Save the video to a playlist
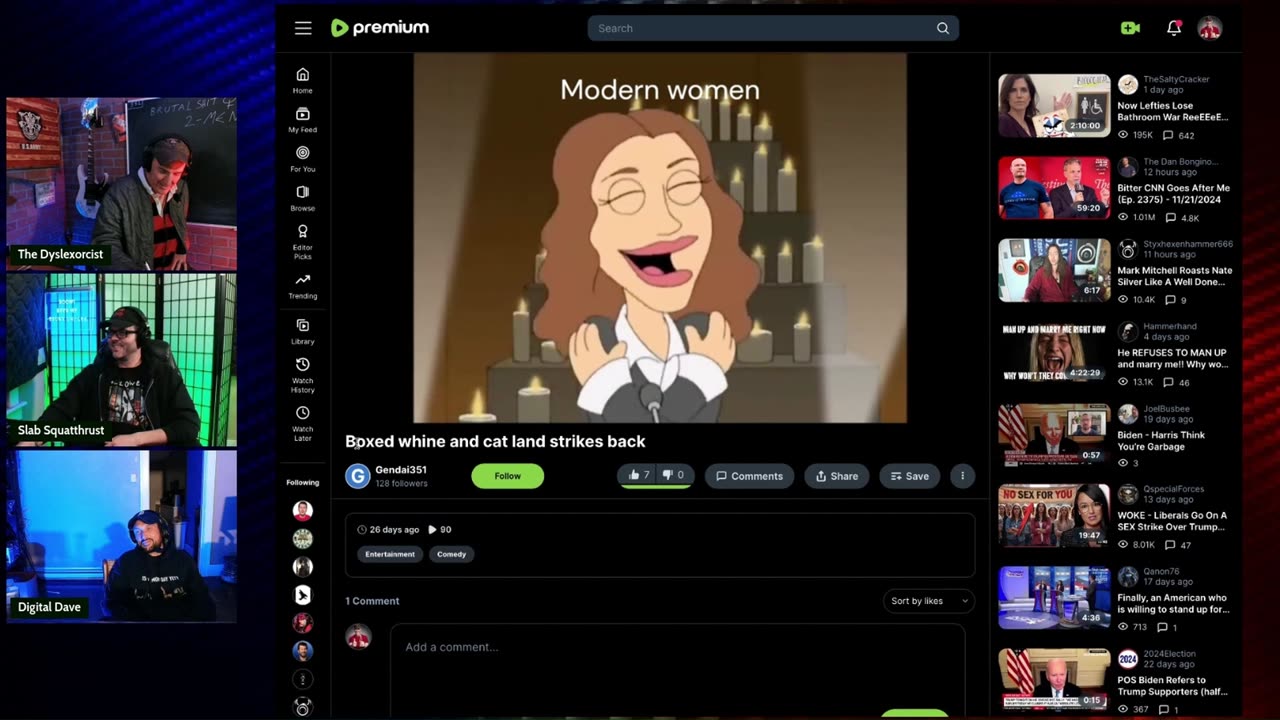The image size is (1280, 720). point(909,476)
